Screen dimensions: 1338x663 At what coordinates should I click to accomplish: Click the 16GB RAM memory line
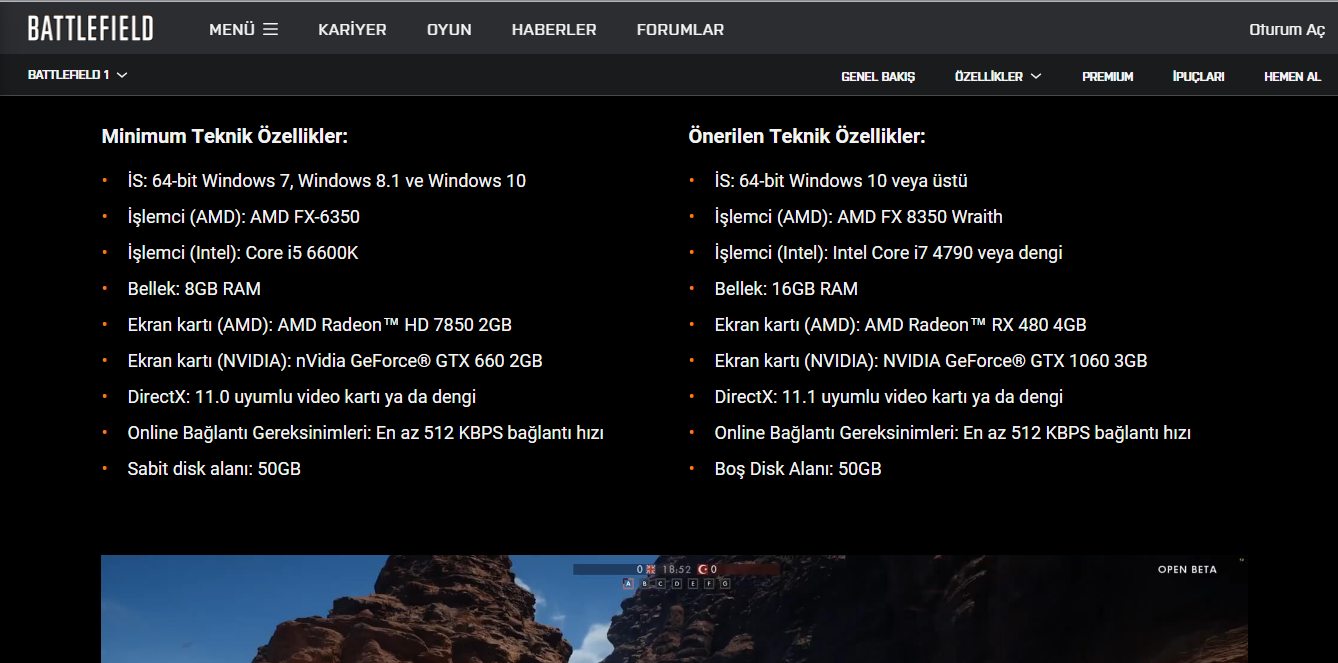(786, 289)
